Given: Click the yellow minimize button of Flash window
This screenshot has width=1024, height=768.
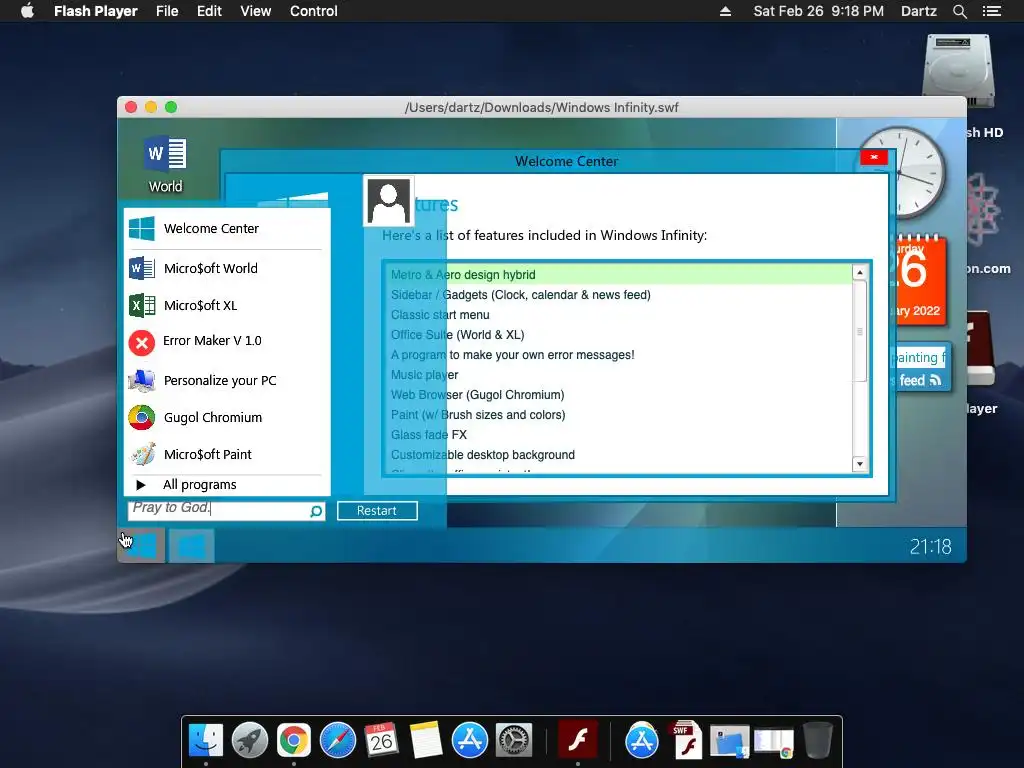Looking at the screenshot, I should pyautogui.click(x=151, y=107).
